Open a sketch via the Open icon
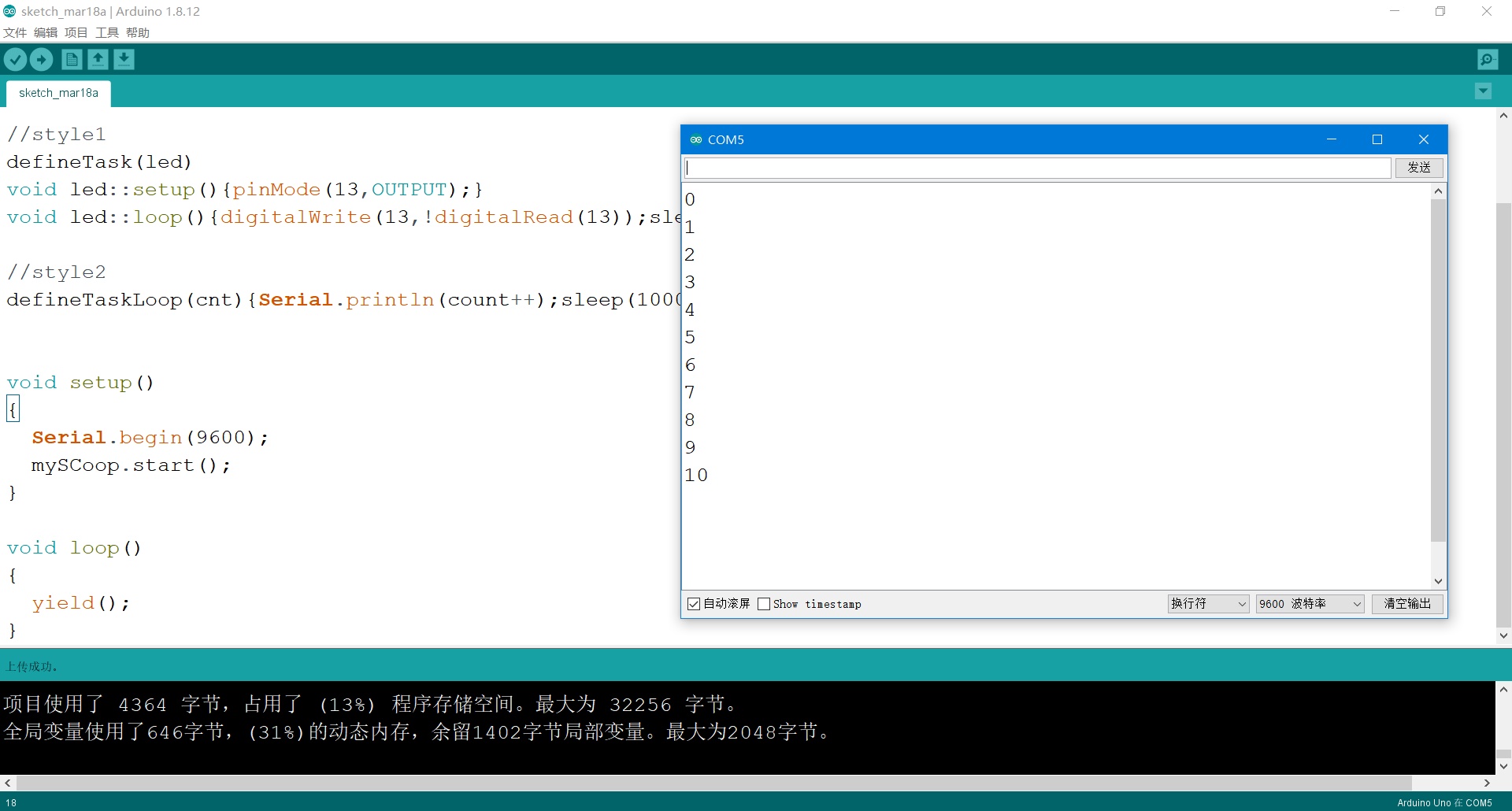This screenshot has height=811, width=1512. pos(98,59)
